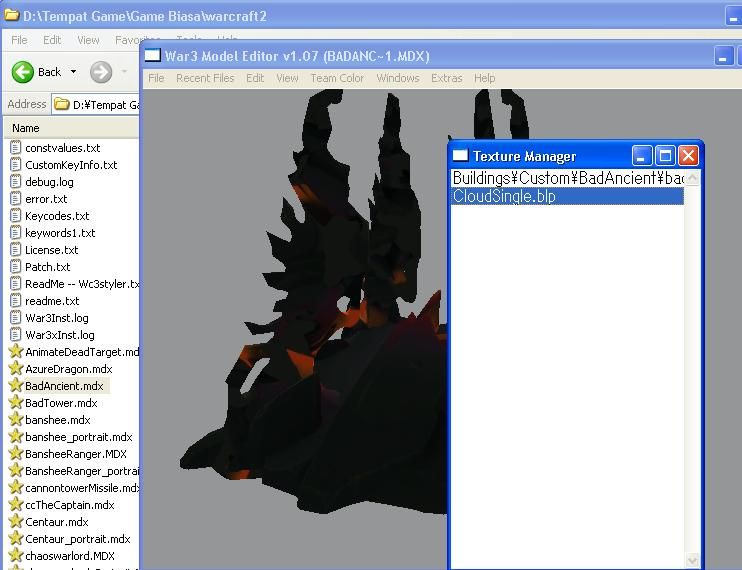The image size is (742, 570).
Task: Select Patch.txt file
Action: point(47,267)
